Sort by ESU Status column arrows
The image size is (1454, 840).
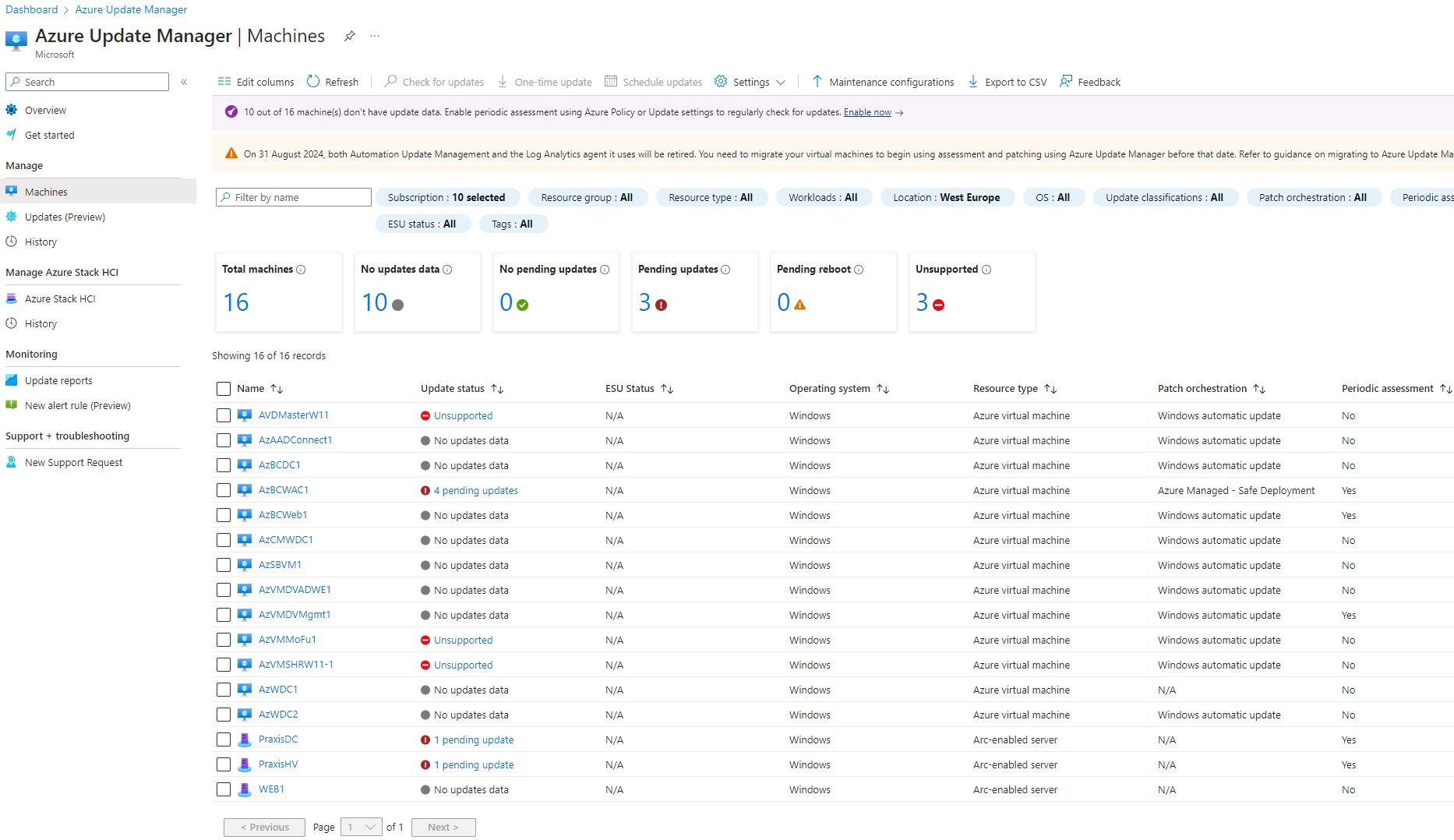point(667,389)
